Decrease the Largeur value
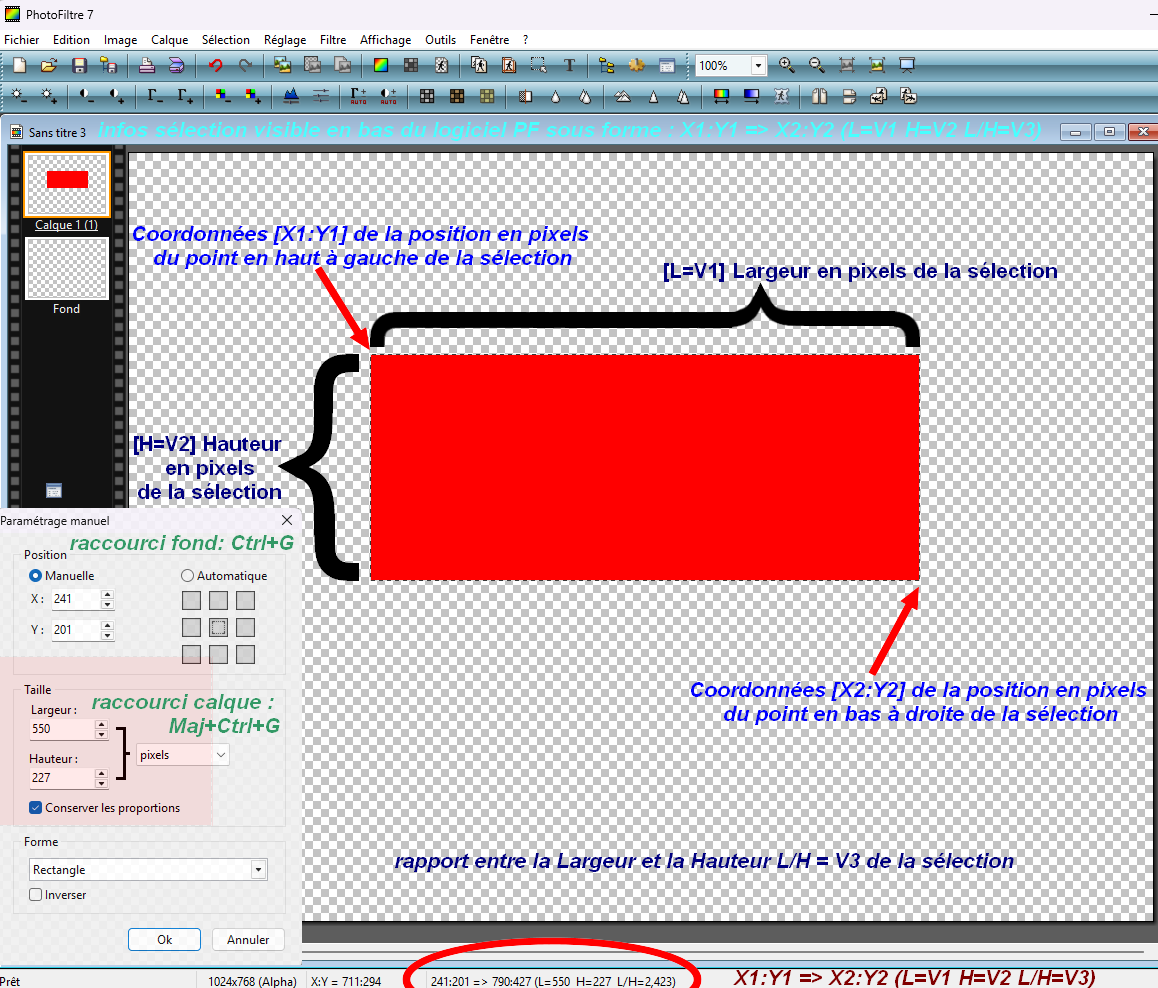Screen dimensions: 1158x988 click(102, 734)
